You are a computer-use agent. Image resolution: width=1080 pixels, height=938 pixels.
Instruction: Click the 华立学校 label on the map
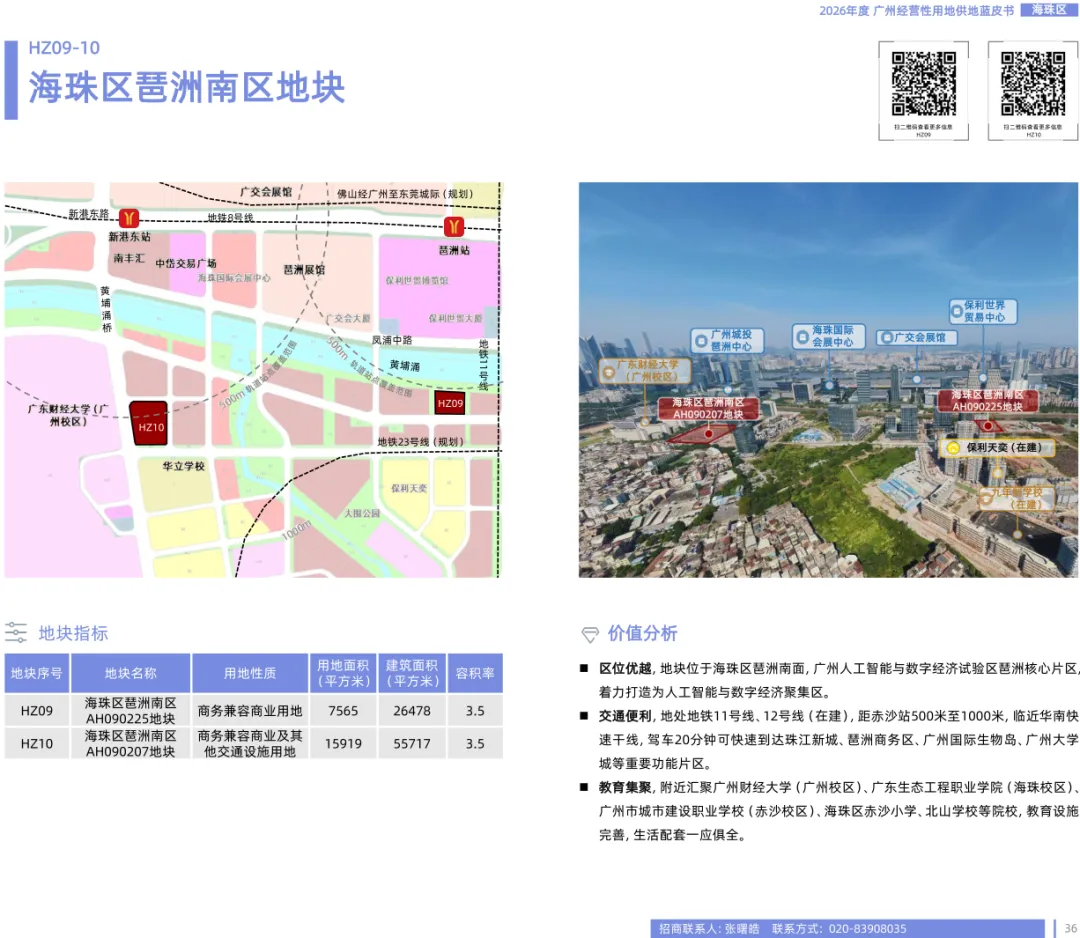tap(184, 466)
